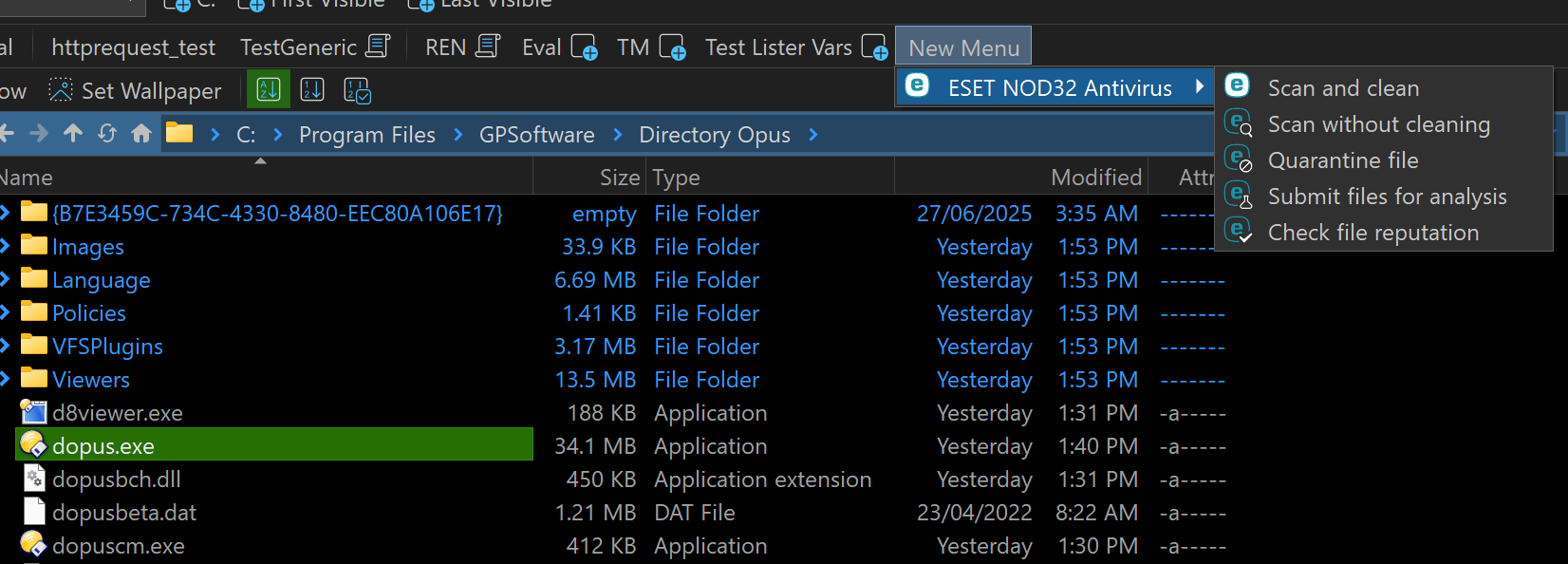The height and width of the screenshot is (564, 1568).
Task: Go up one folder with up arrow
Action: point(73,134)
